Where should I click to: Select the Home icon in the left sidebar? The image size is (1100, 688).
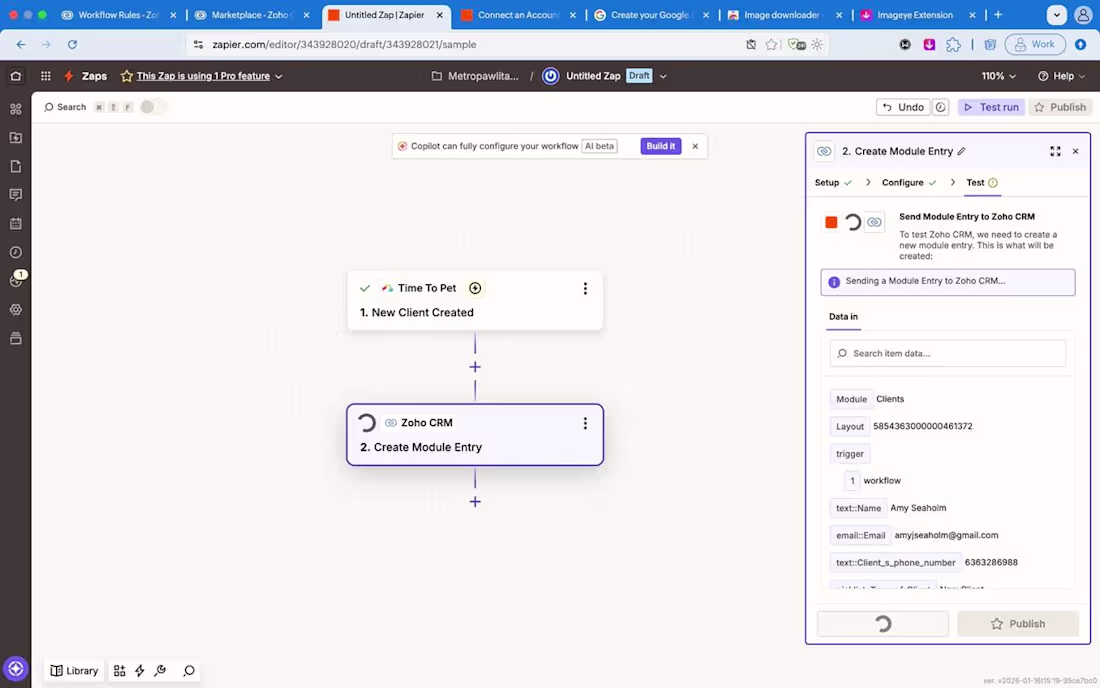[x=15, y=75]
